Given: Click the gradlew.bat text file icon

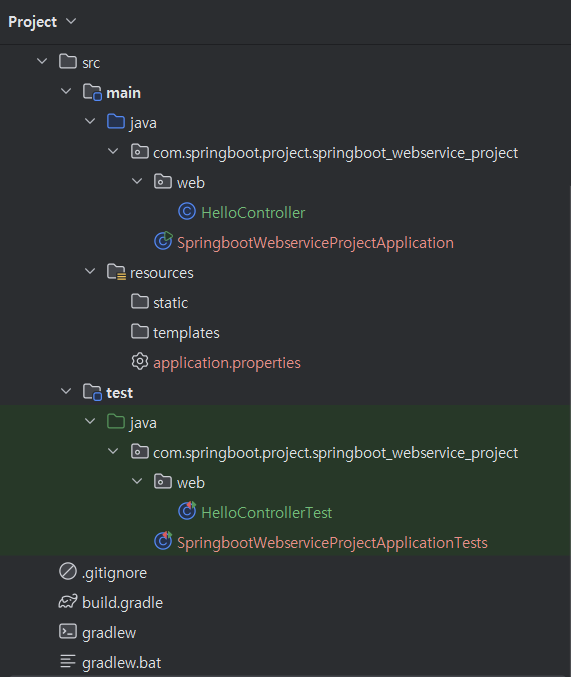Looking at the screenshot, I should pos(68,661).
